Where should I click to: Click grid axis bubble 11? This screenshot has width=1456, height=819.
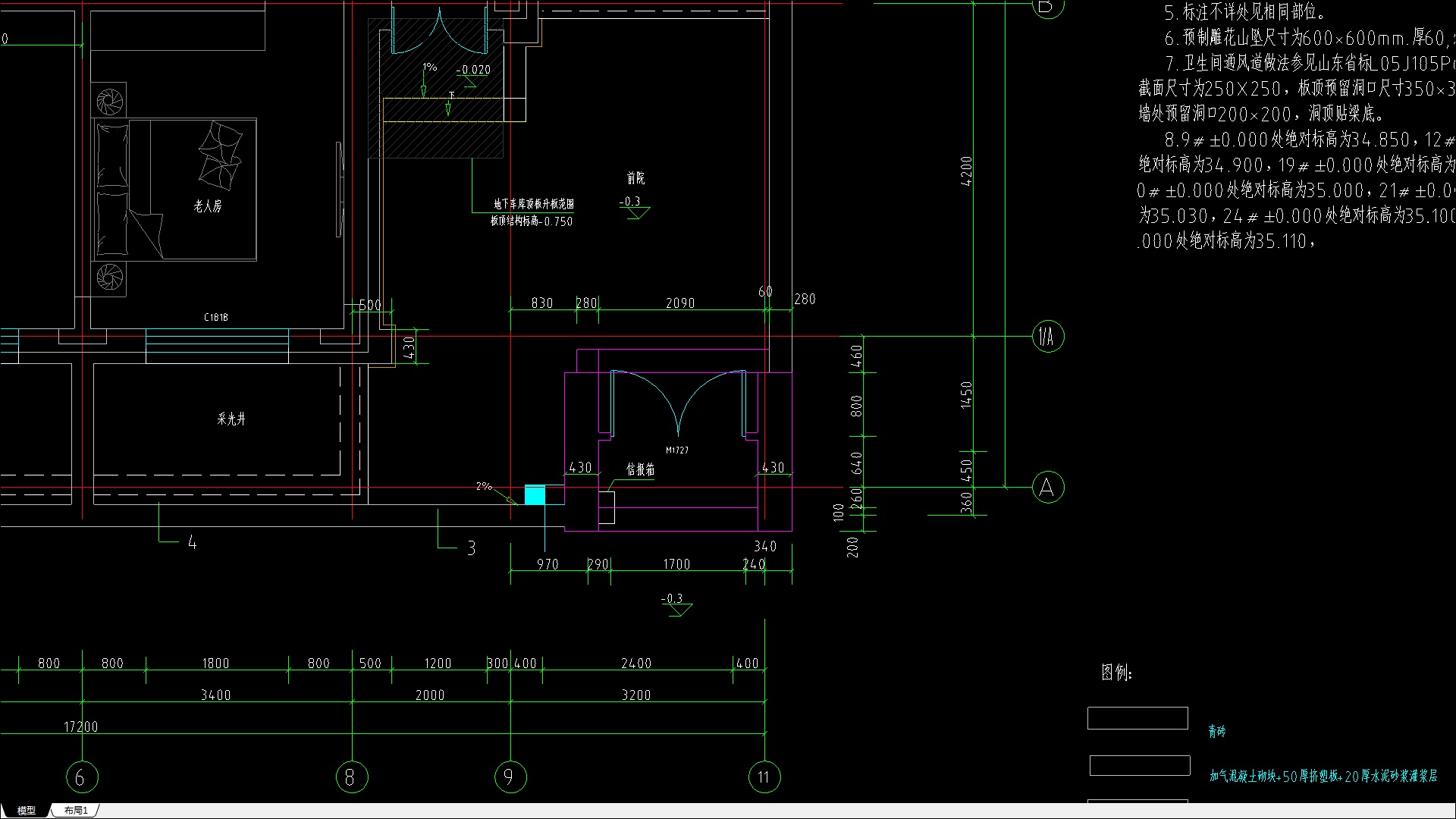(x=764, y=777)
